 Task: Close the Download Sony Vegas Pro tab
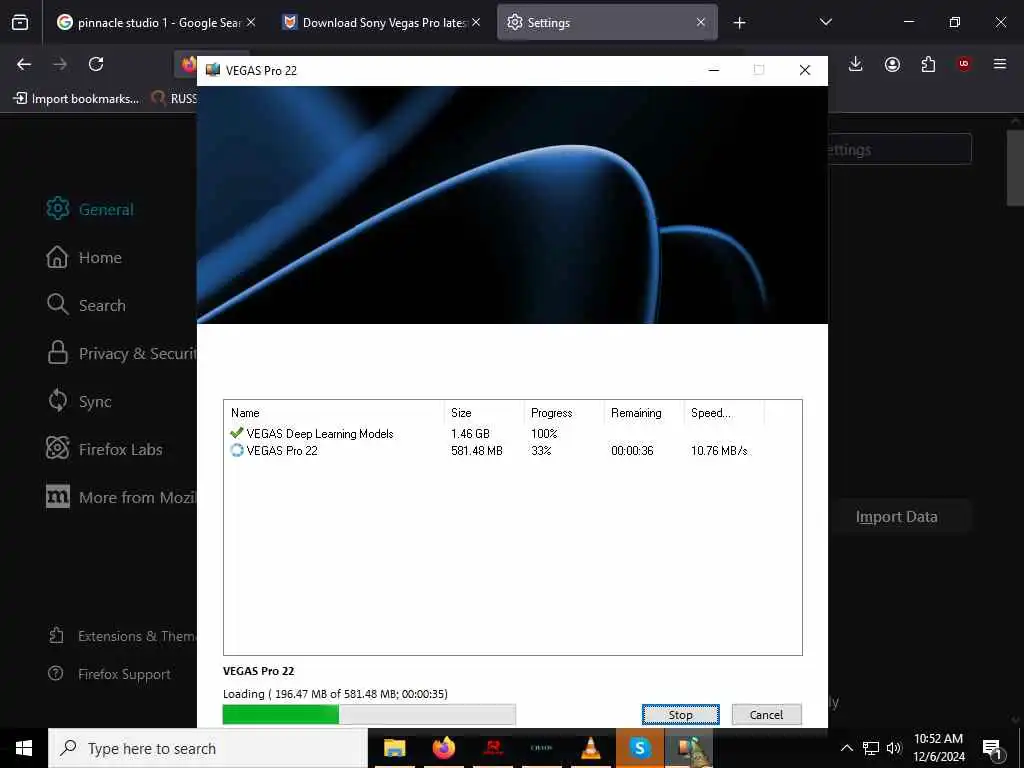[x=476, y=22]
